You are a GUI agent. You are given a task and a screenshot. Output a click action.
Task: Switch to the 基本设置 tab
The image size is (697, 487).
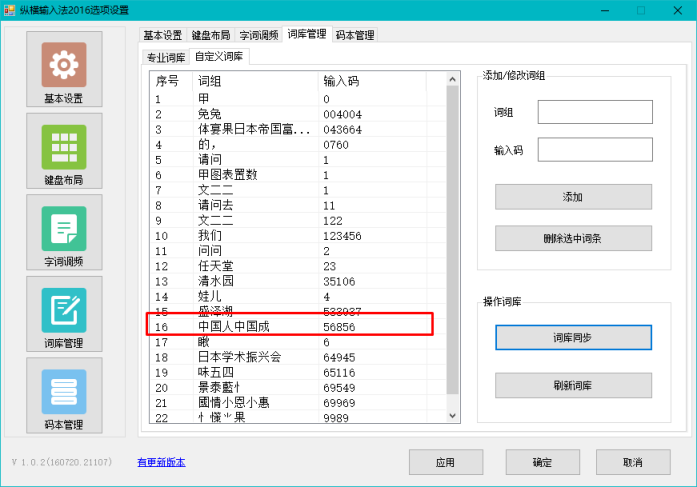[x=162, y=35]
